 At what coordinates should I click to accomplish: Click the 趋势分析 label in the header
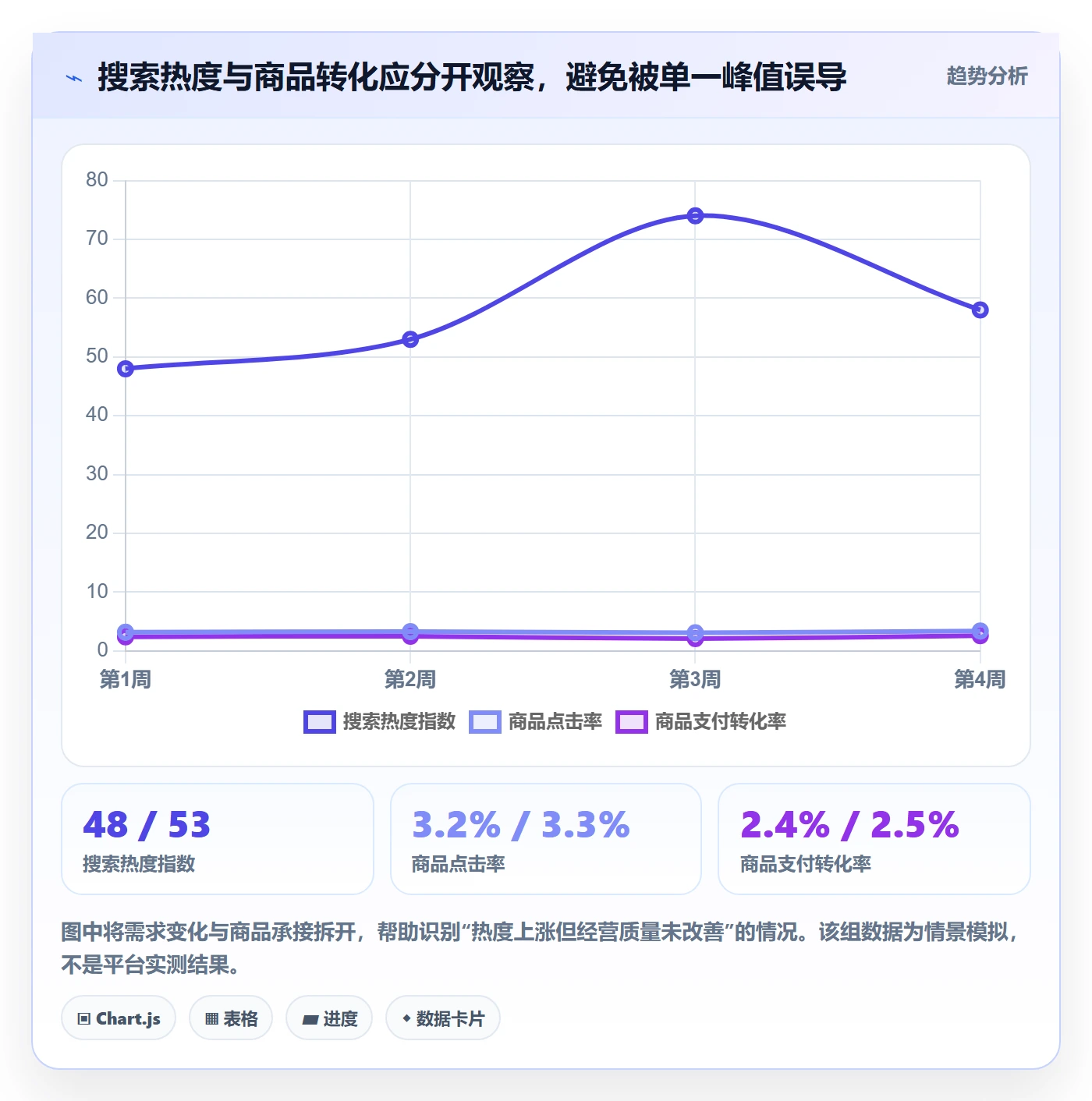987,76
